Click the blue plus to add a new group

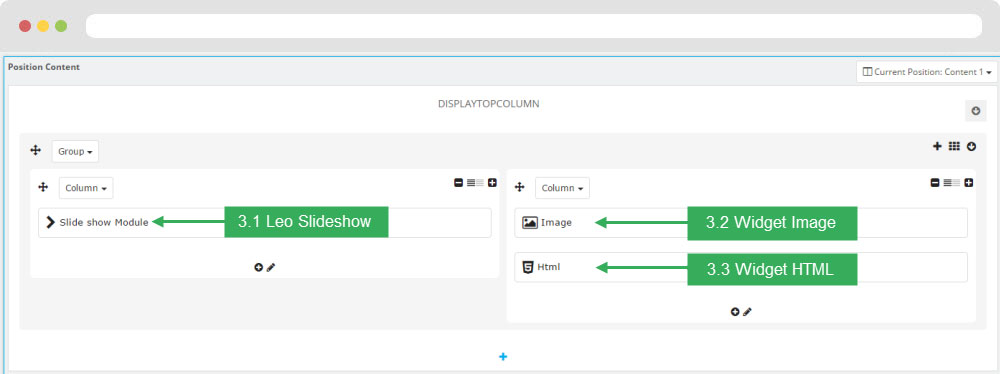[x=503, y=357]
